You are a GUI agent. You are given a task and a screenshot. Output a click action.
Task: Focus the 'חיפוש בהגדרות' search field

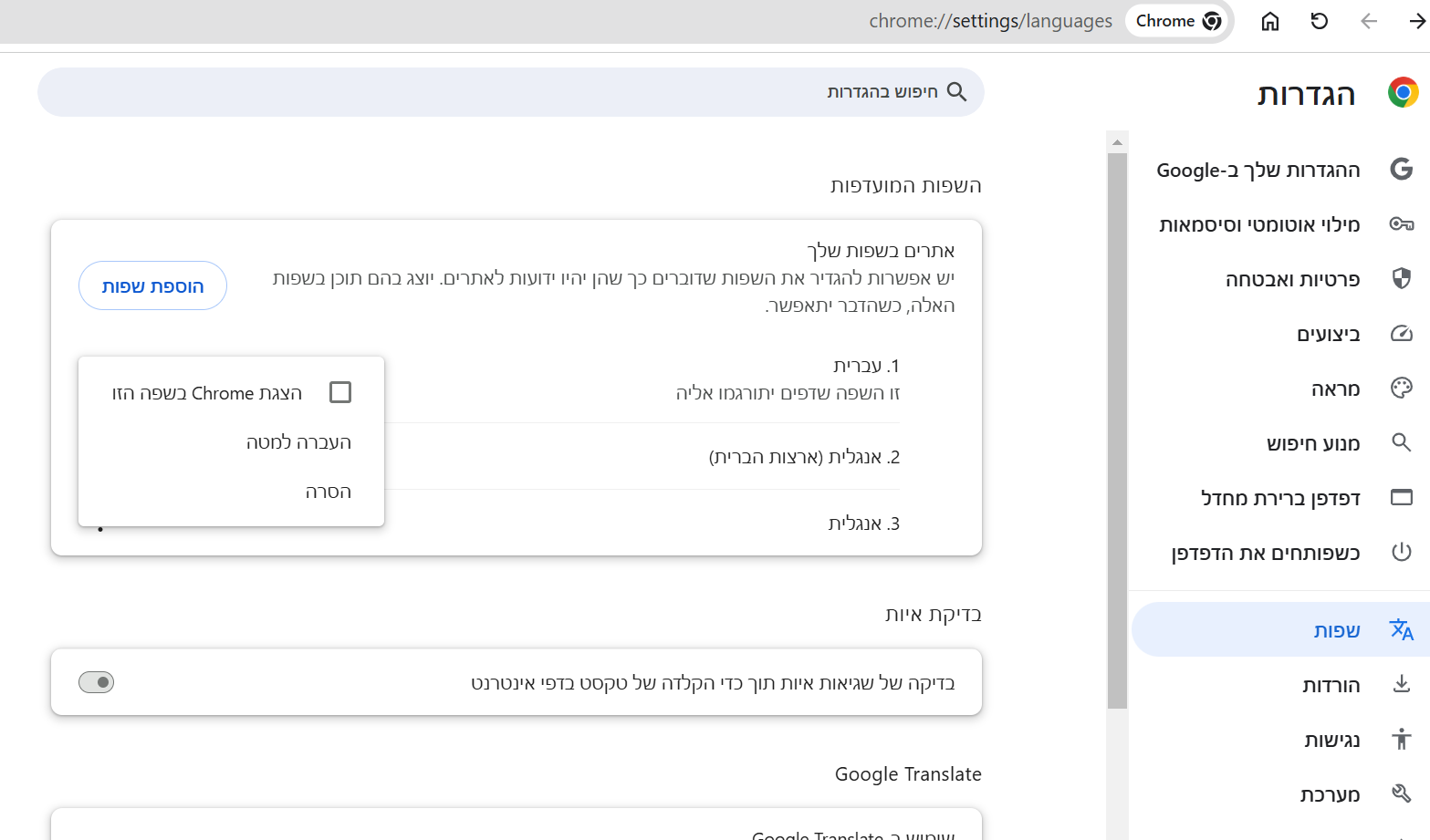(548, 92)
